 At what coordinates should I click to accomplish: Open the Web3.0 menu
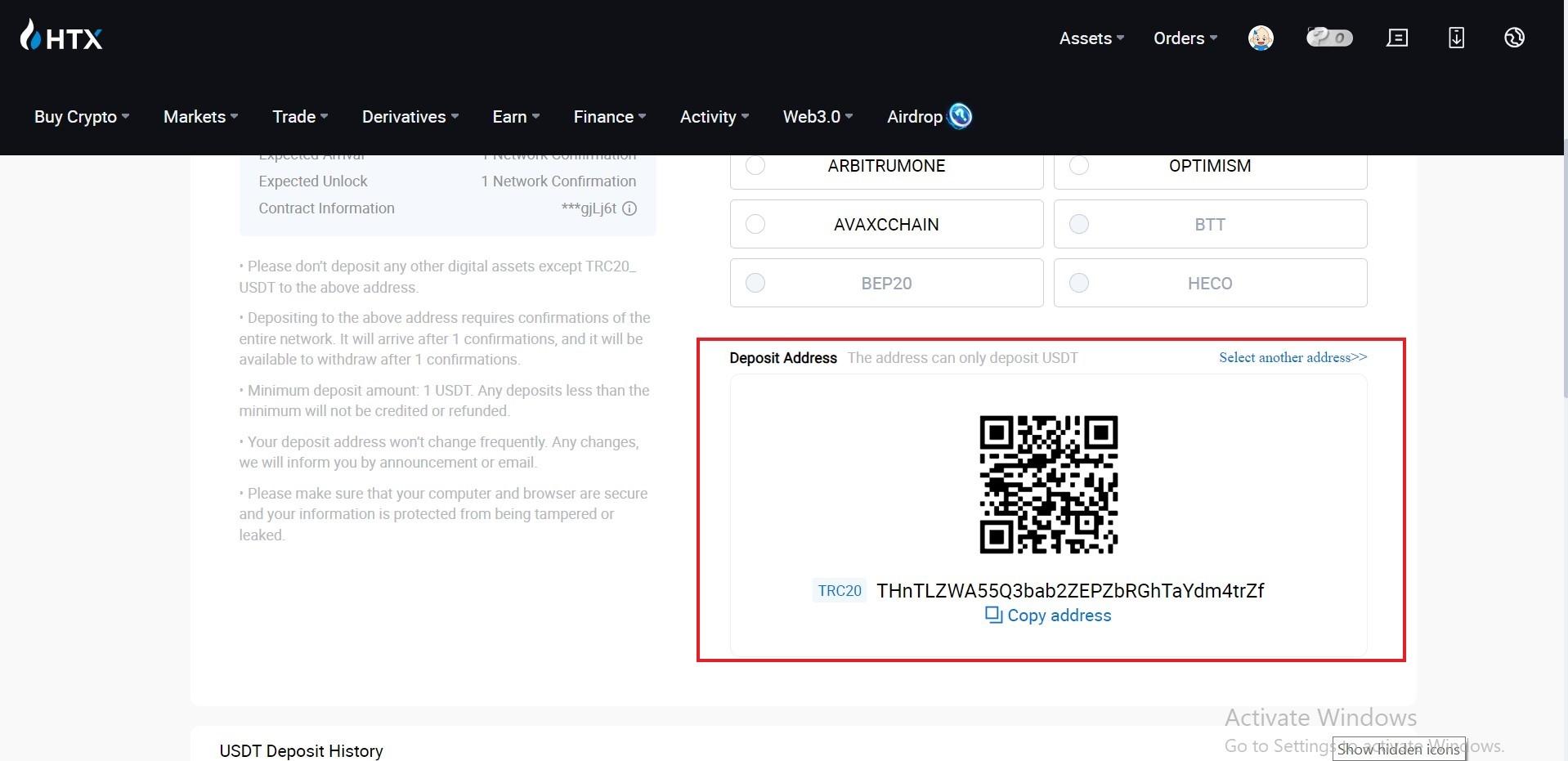tap(818, 117)
